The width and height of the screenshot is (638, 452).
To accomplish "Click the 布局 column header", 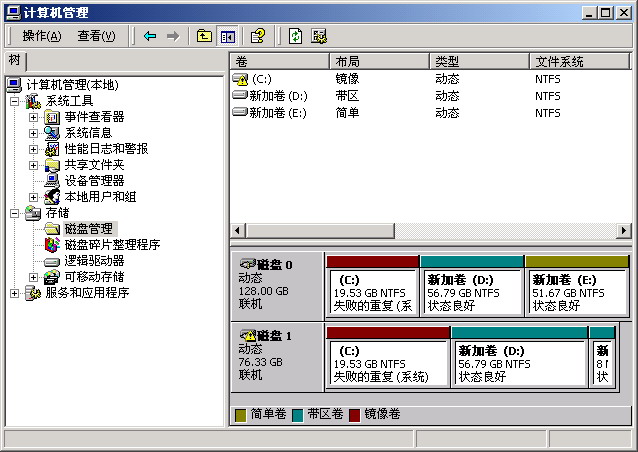I will (x=379, y=61).
